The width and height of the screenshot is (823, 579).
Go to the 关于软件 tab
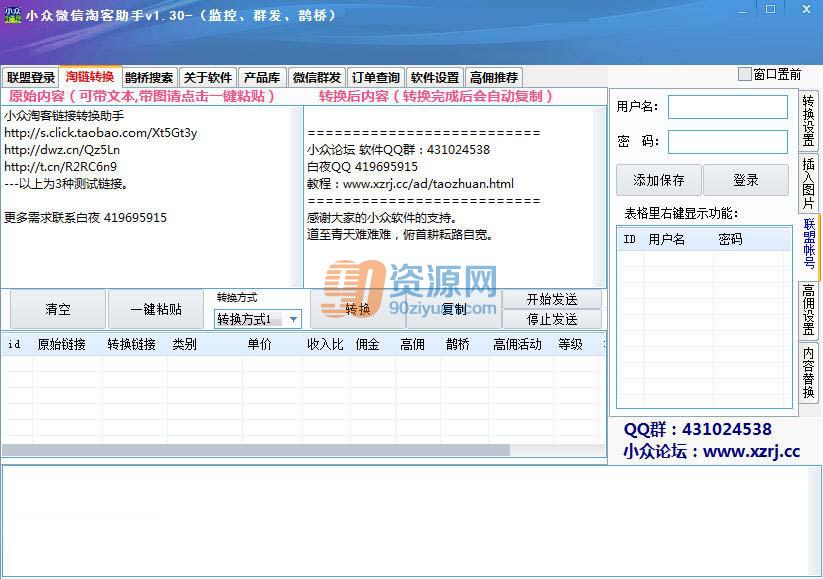[208, 78]
